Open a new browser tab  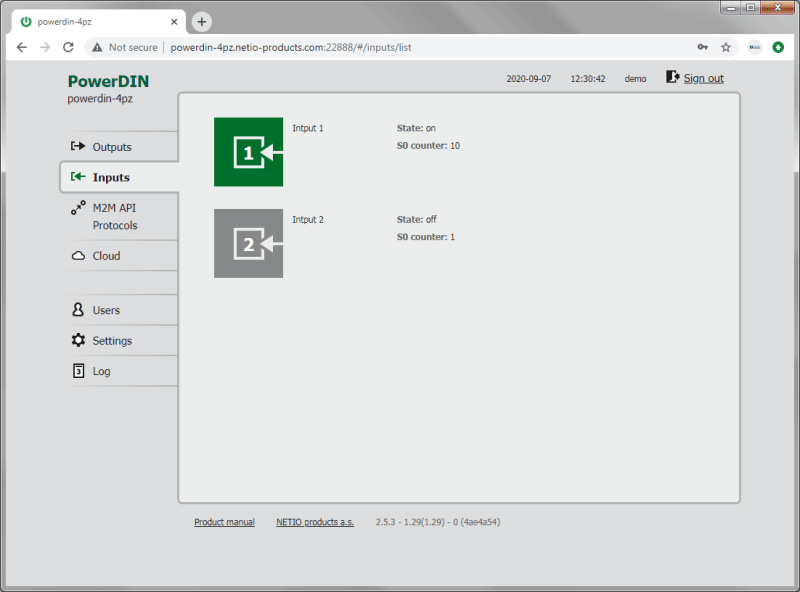click(x=201, y=20)
